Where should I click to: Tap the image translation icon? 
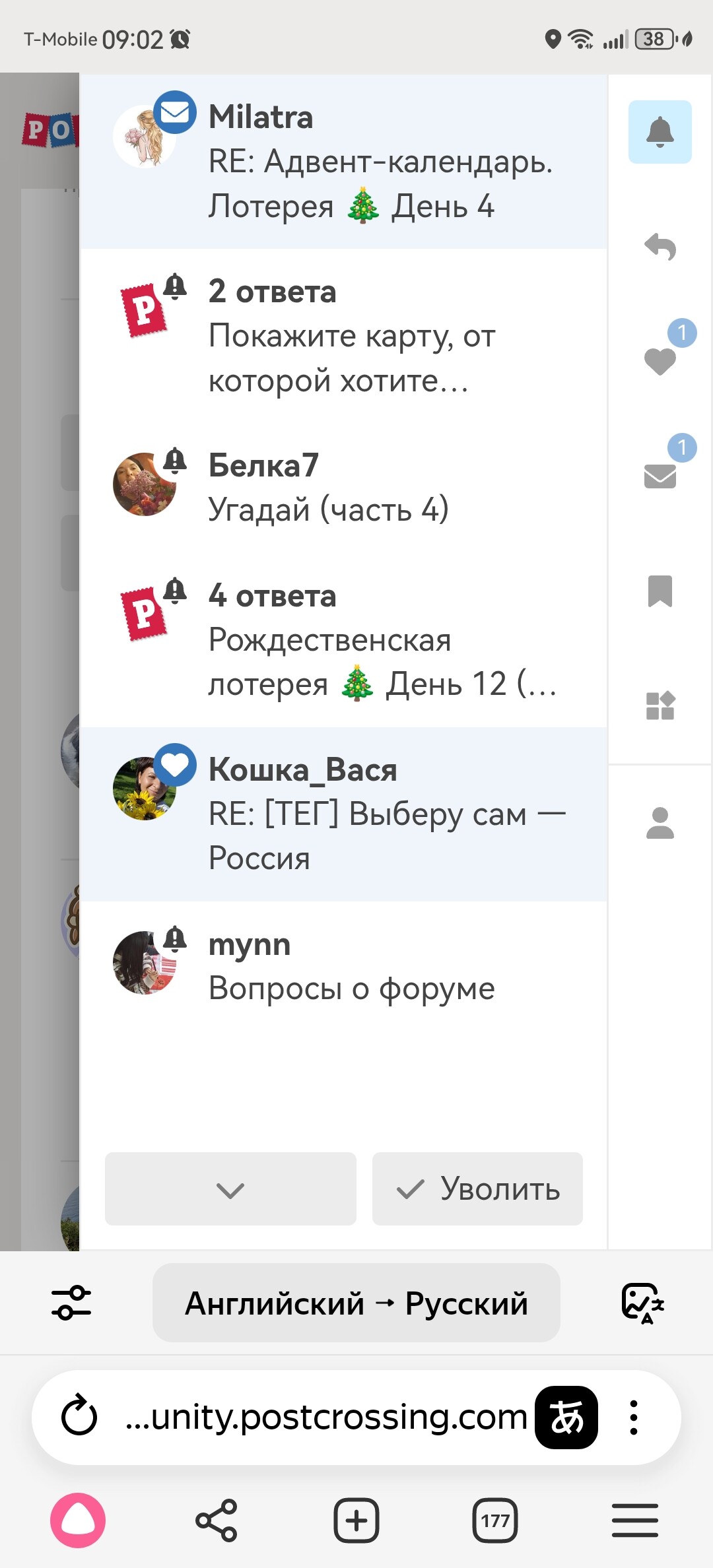[642, 1303]
